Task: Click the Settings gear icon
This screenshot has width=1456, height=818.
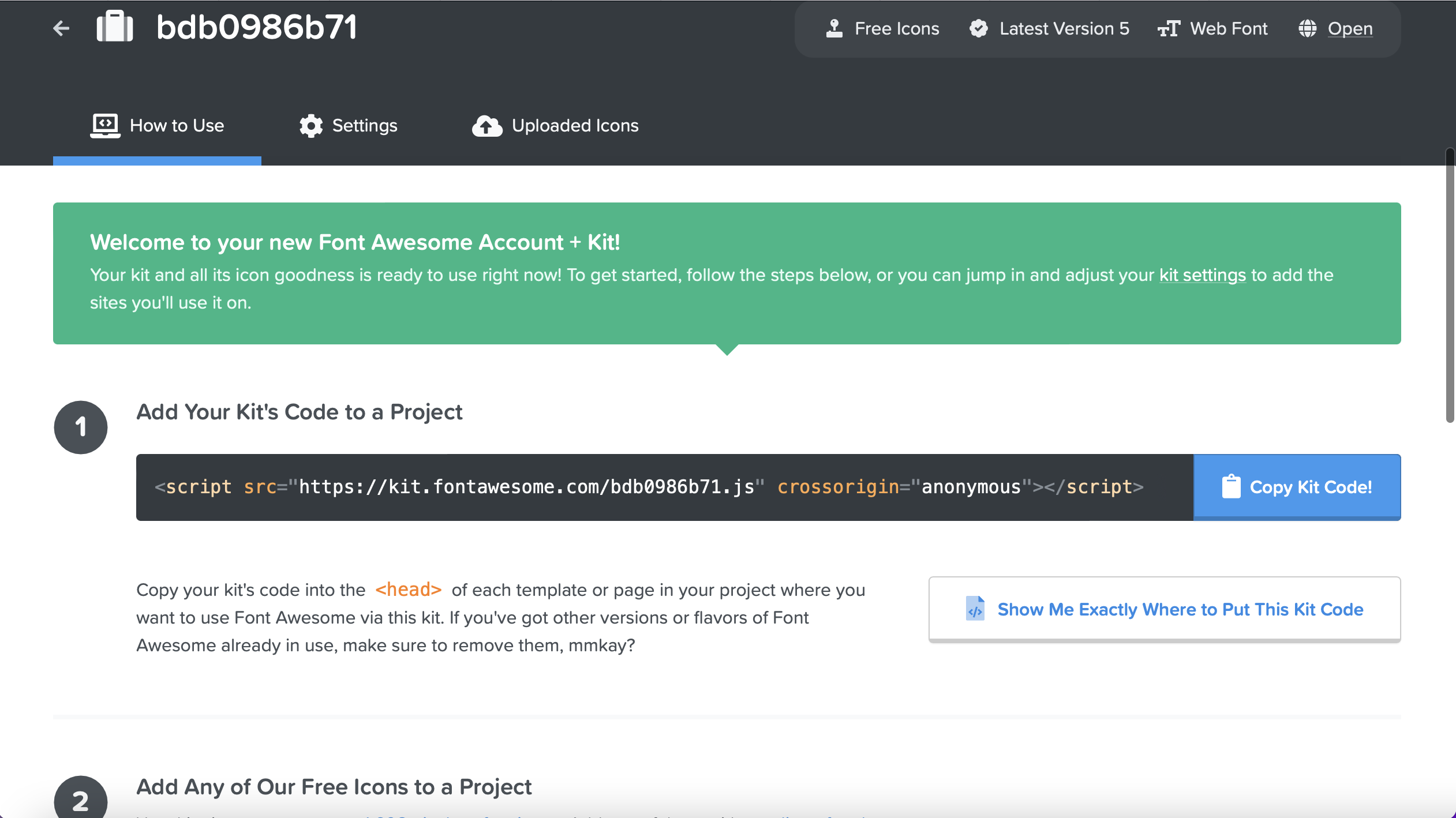Action: tap(311, 125)
